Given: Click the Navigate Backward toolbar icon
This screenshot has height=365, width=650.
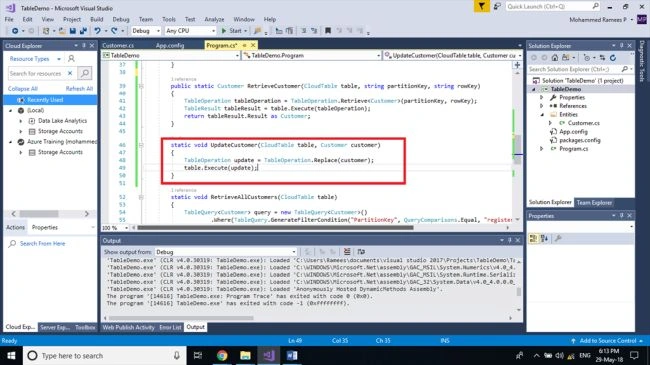Looking at the screenshot, I should [15, 31].
